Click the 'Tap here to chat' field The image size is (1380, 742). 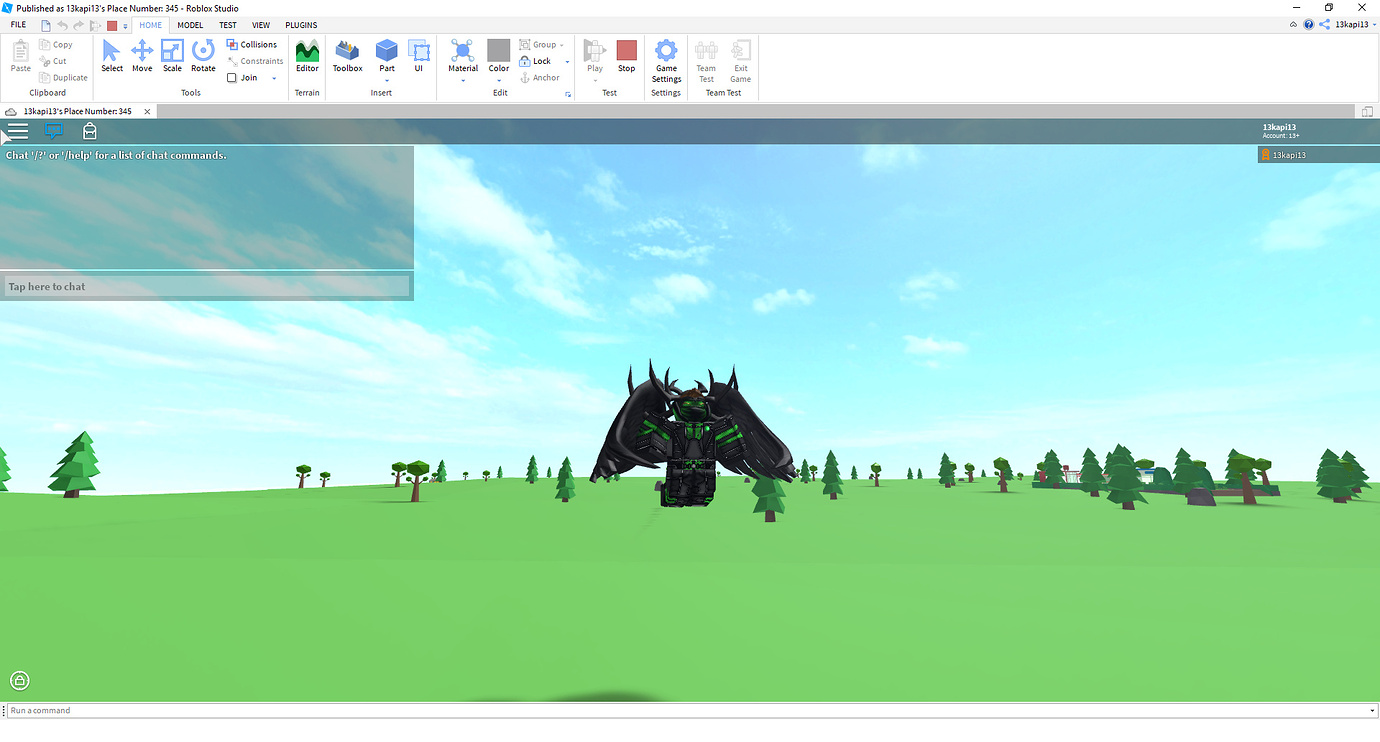click(207, 287)
